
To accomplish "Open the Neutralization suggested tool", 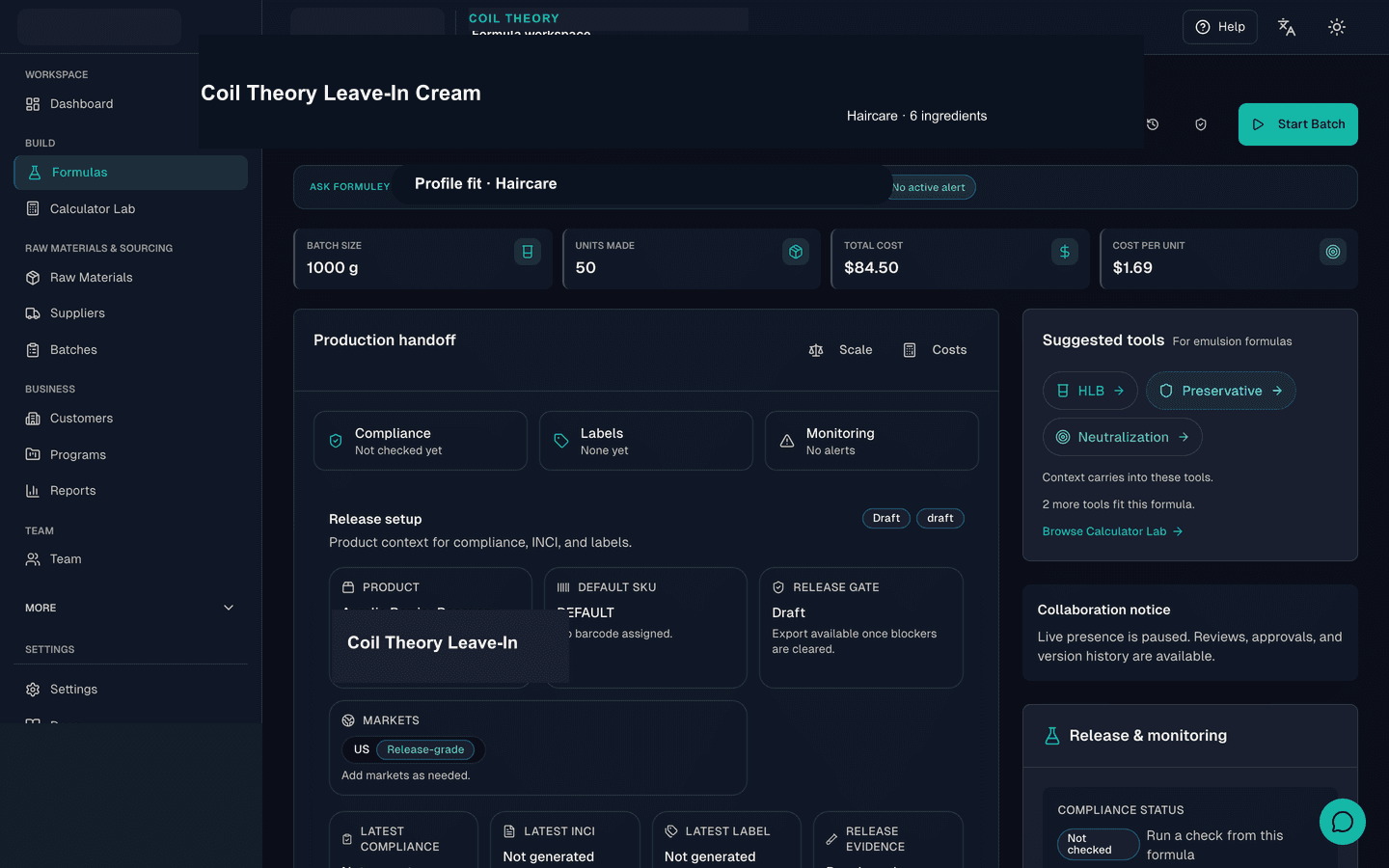I will click(1123, 437).
